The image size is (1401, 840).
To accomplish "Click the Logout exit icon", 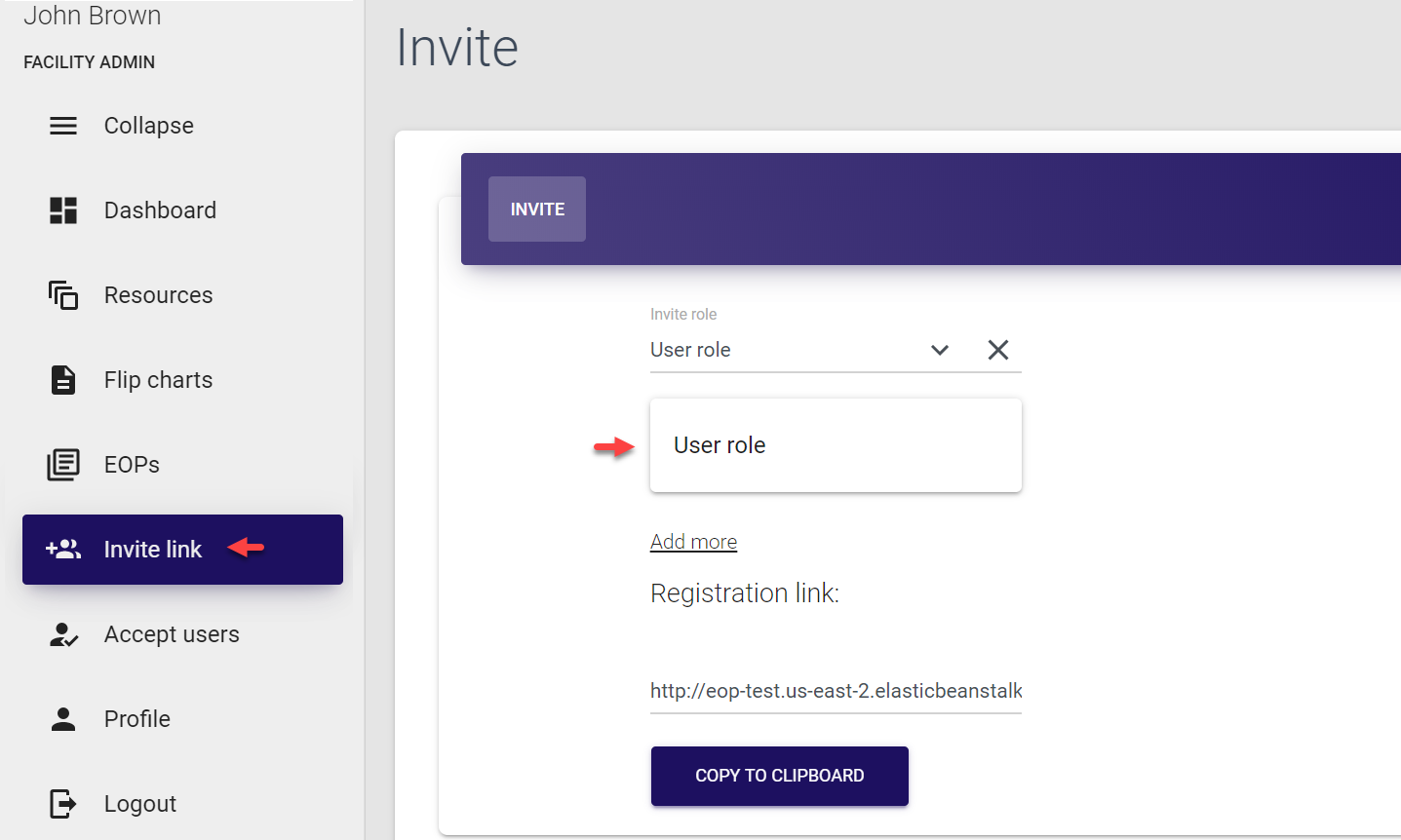I will pyautogui.click(x=63, y=804).
